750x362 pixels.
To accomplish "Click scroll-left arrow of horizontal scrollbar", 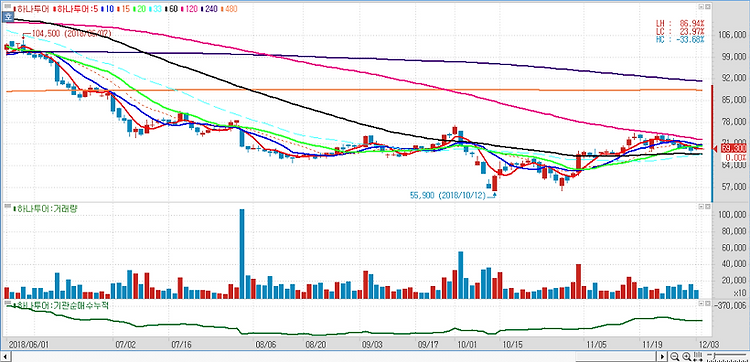I will (6, 356).
